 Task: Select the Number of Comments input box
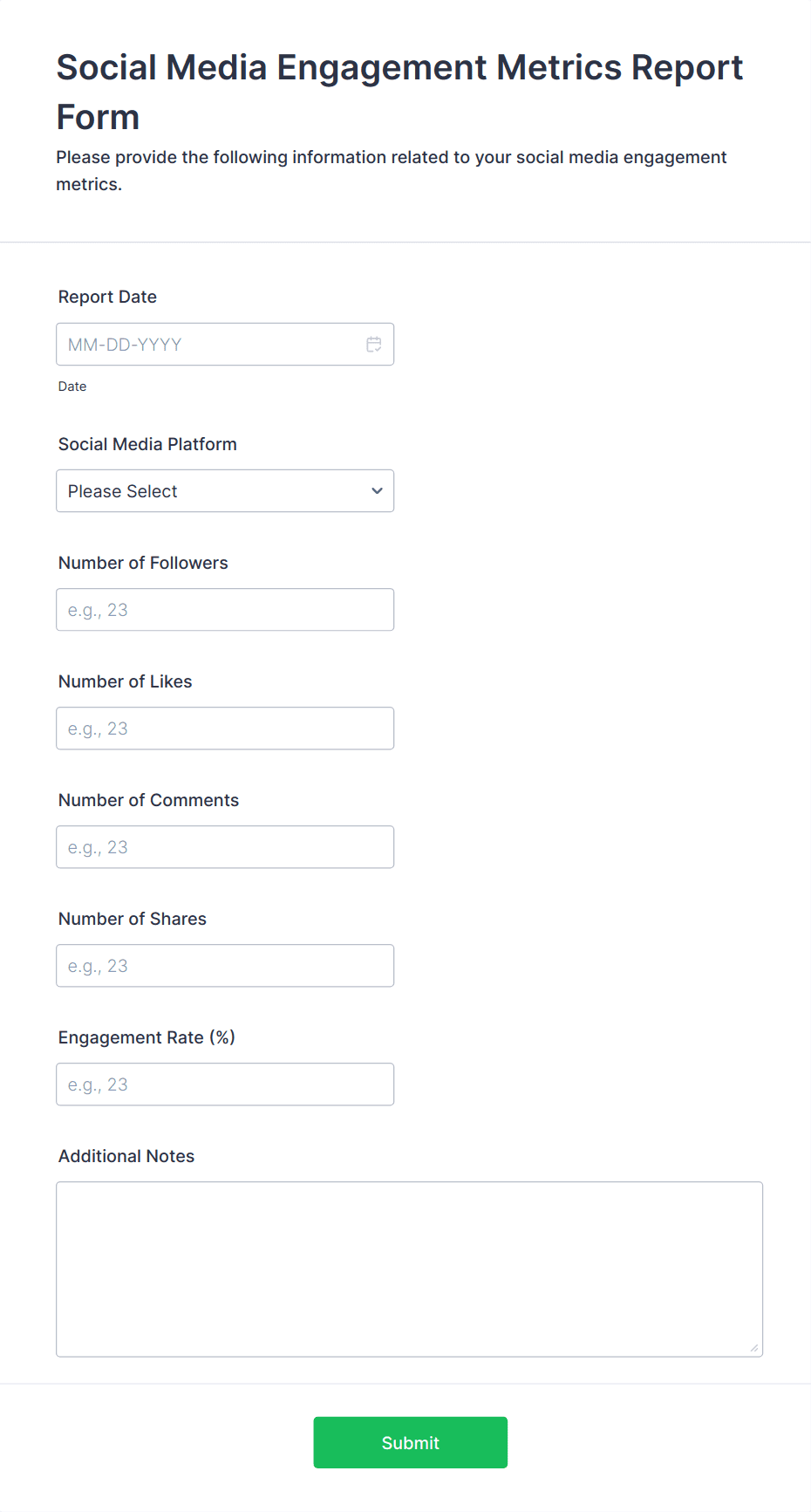point(225,847)
